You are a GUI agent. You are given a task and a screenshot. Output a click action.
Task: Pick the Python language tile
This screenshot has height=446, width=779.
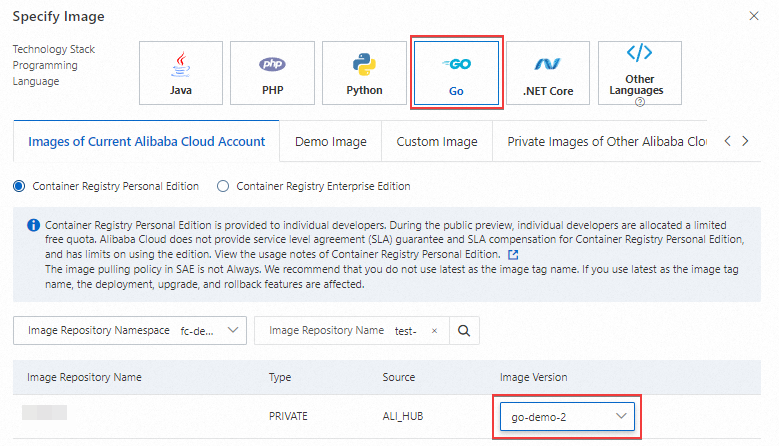364,73
